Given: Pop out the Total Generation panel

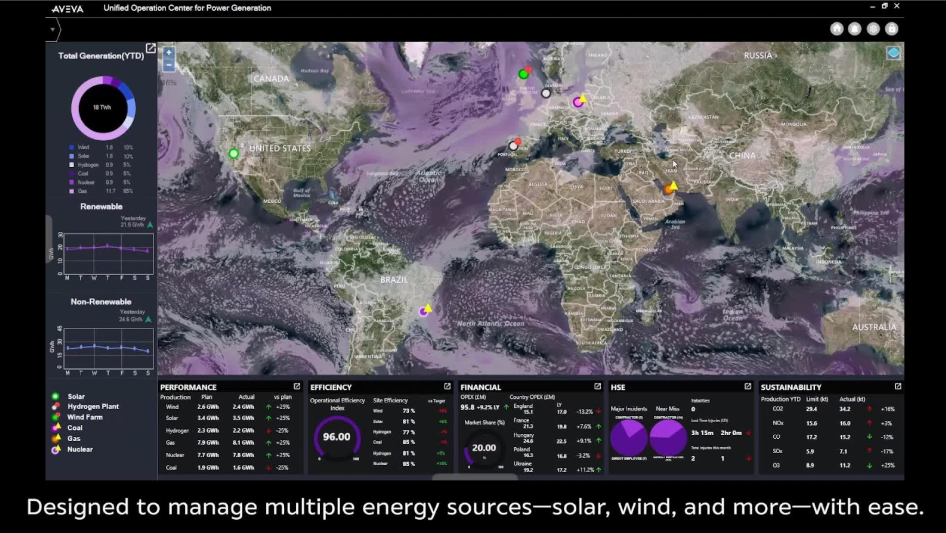Looking at the screenshot, I should [x=150, y=48].
